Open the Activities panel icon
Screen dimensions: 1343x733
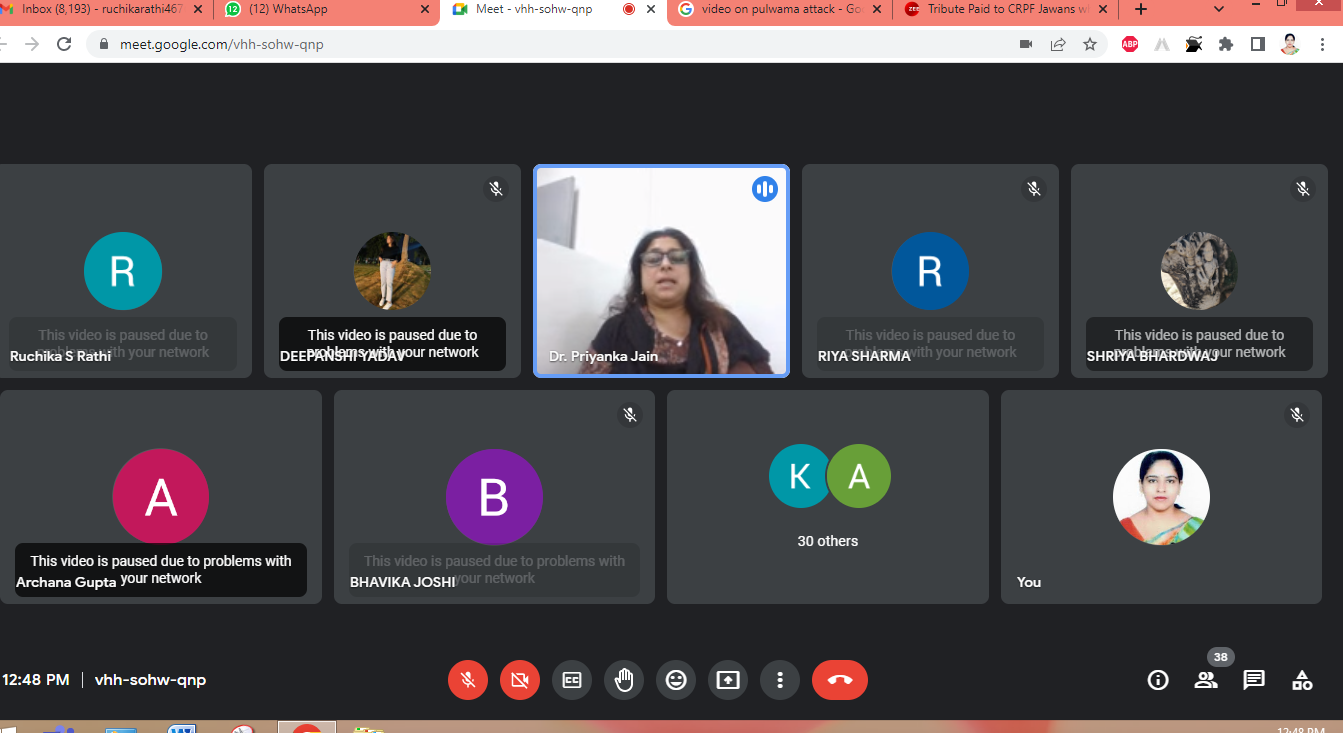pyautogui.click(x=1302, y=680)
